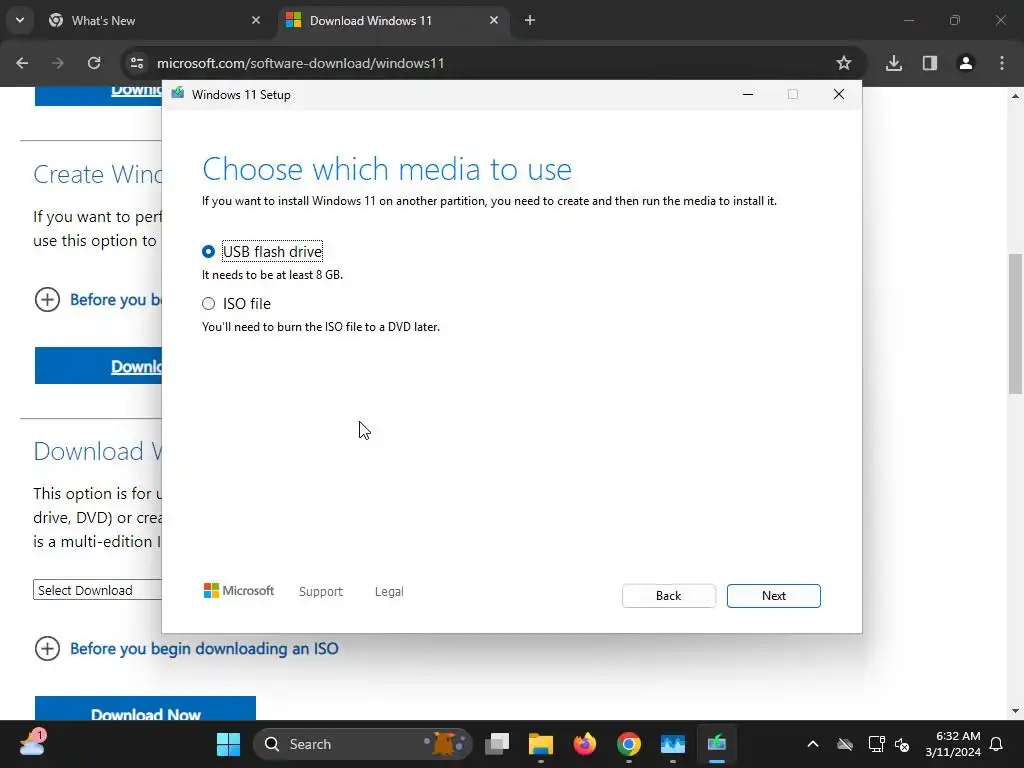Screen dimensions: 1024x768
Task: Click the Windows 11 Setup title bar icon
Action: (178, 94)
